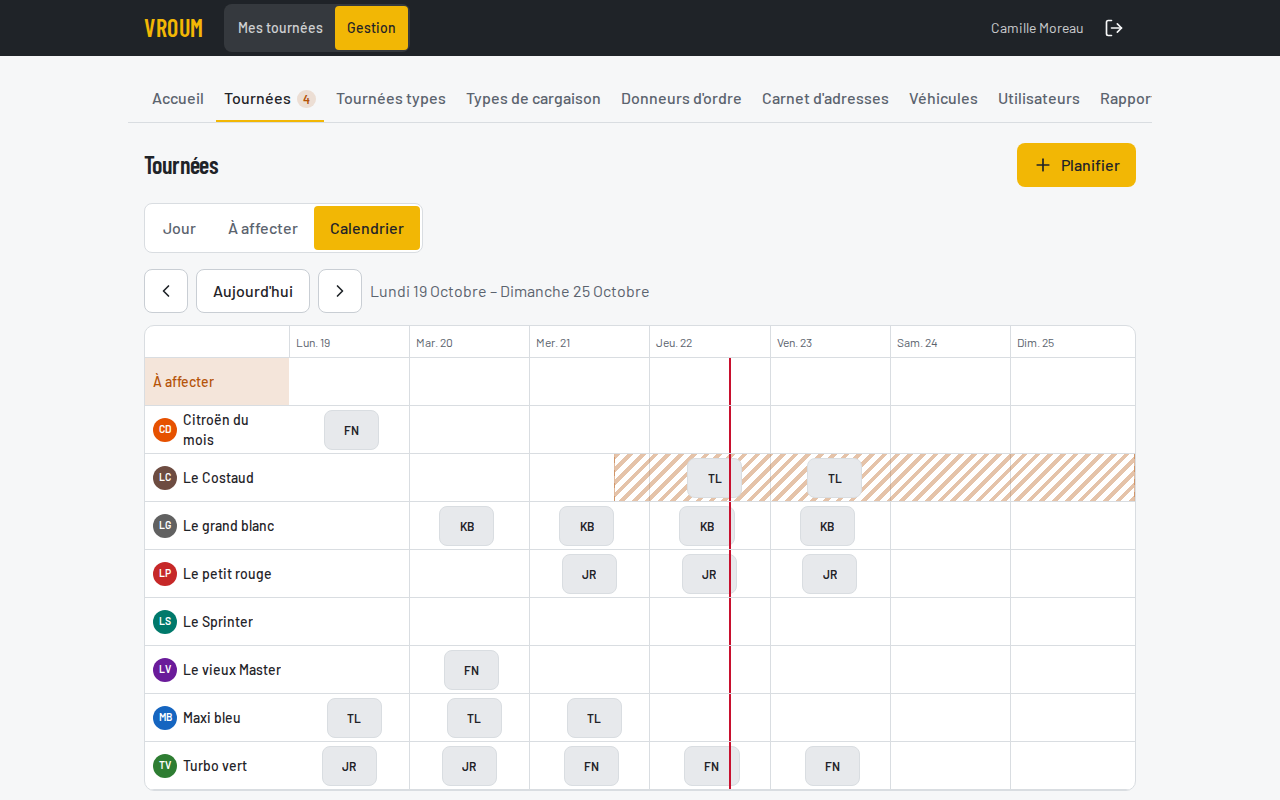
Task: Open the Tournées types tab
Action: (x=391, y=99)
